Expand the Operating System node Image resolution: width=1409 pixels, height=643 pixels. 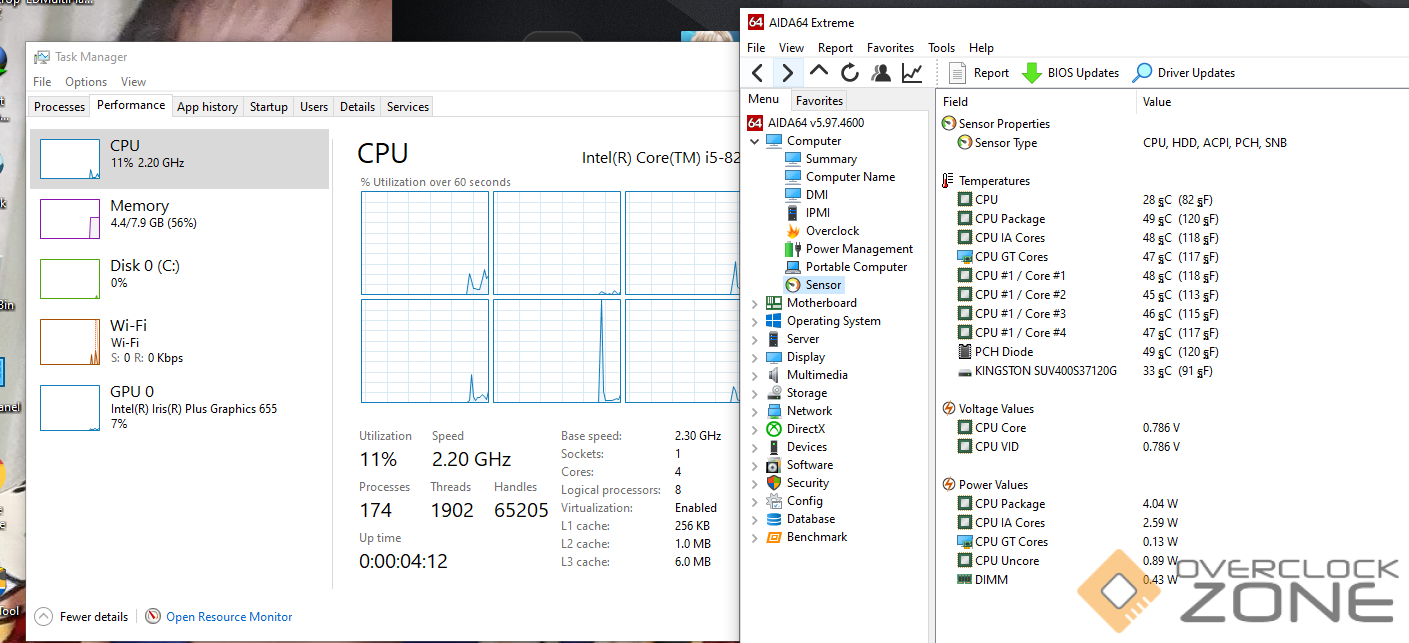[754, 321]
